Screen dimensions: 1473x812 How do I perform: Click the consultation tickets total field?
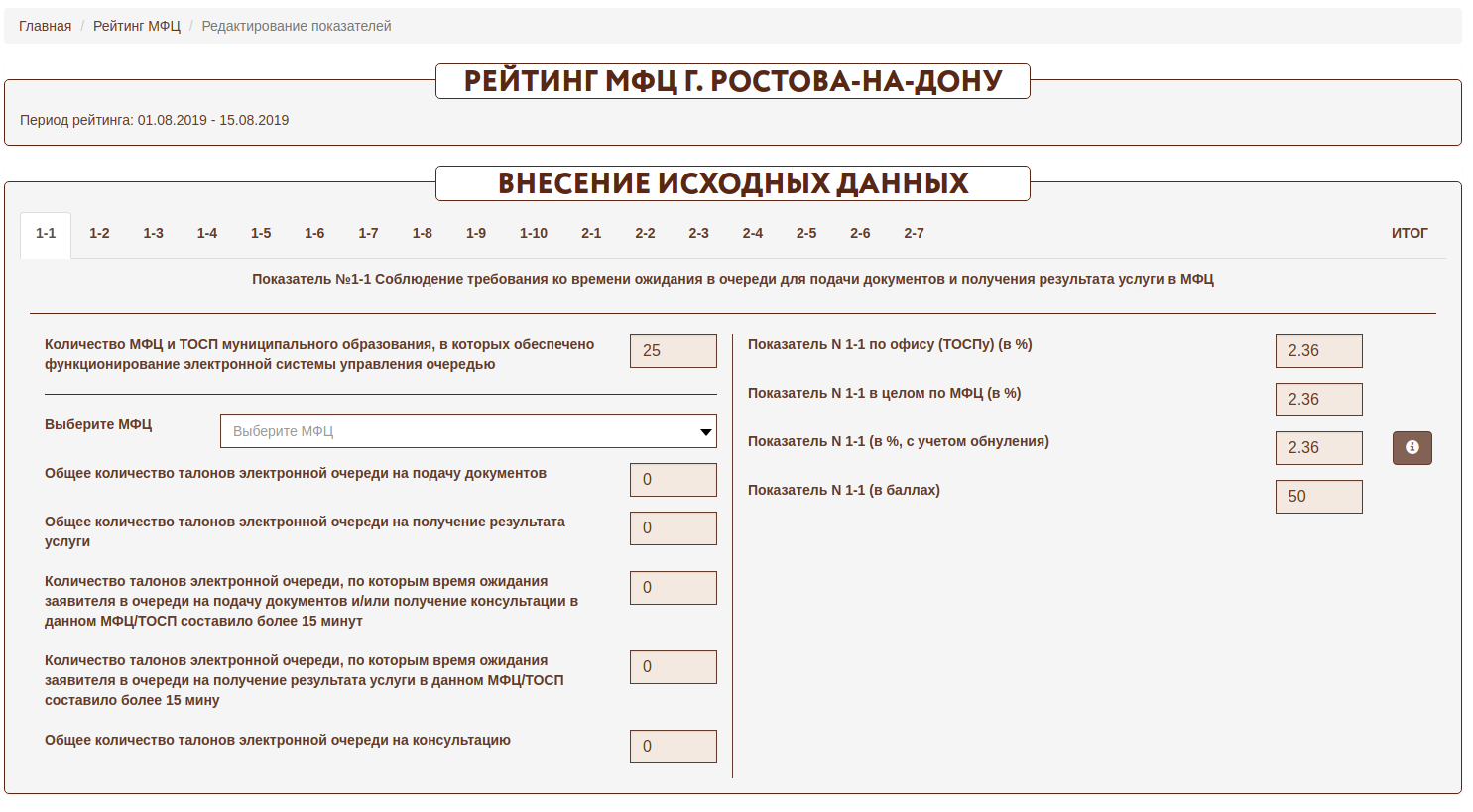(x=673, y=747)
